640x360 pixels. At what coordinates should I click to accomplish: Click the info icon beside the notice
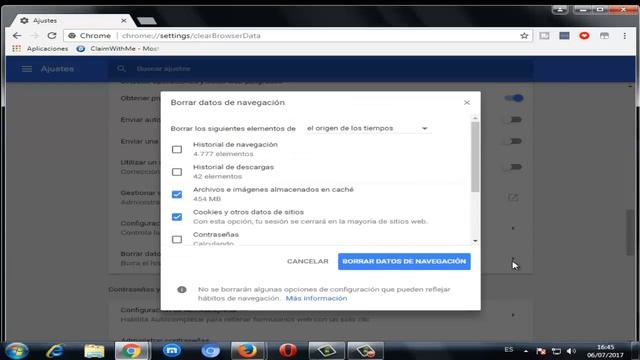[182, 289]
